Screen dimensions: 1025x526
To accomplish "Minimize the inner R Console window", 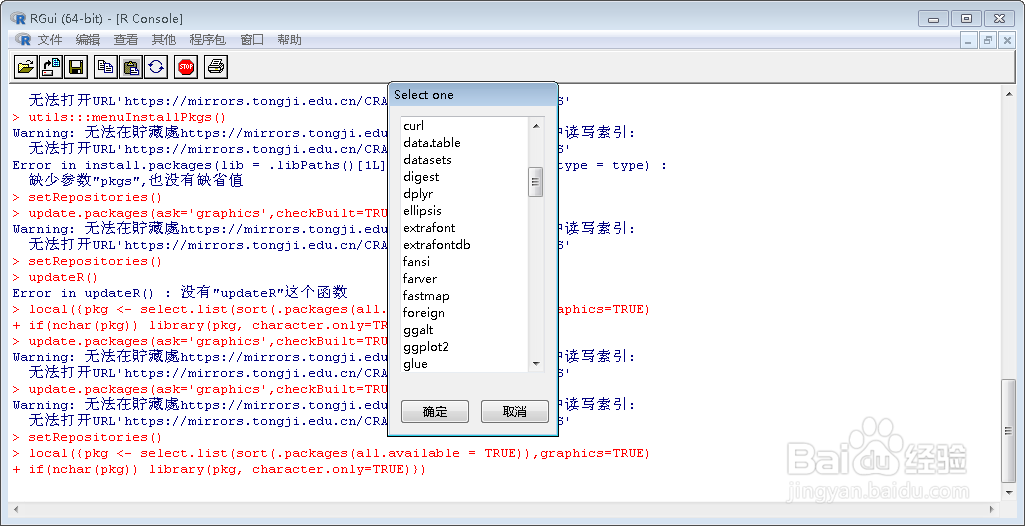I will [x=969, y=40].
